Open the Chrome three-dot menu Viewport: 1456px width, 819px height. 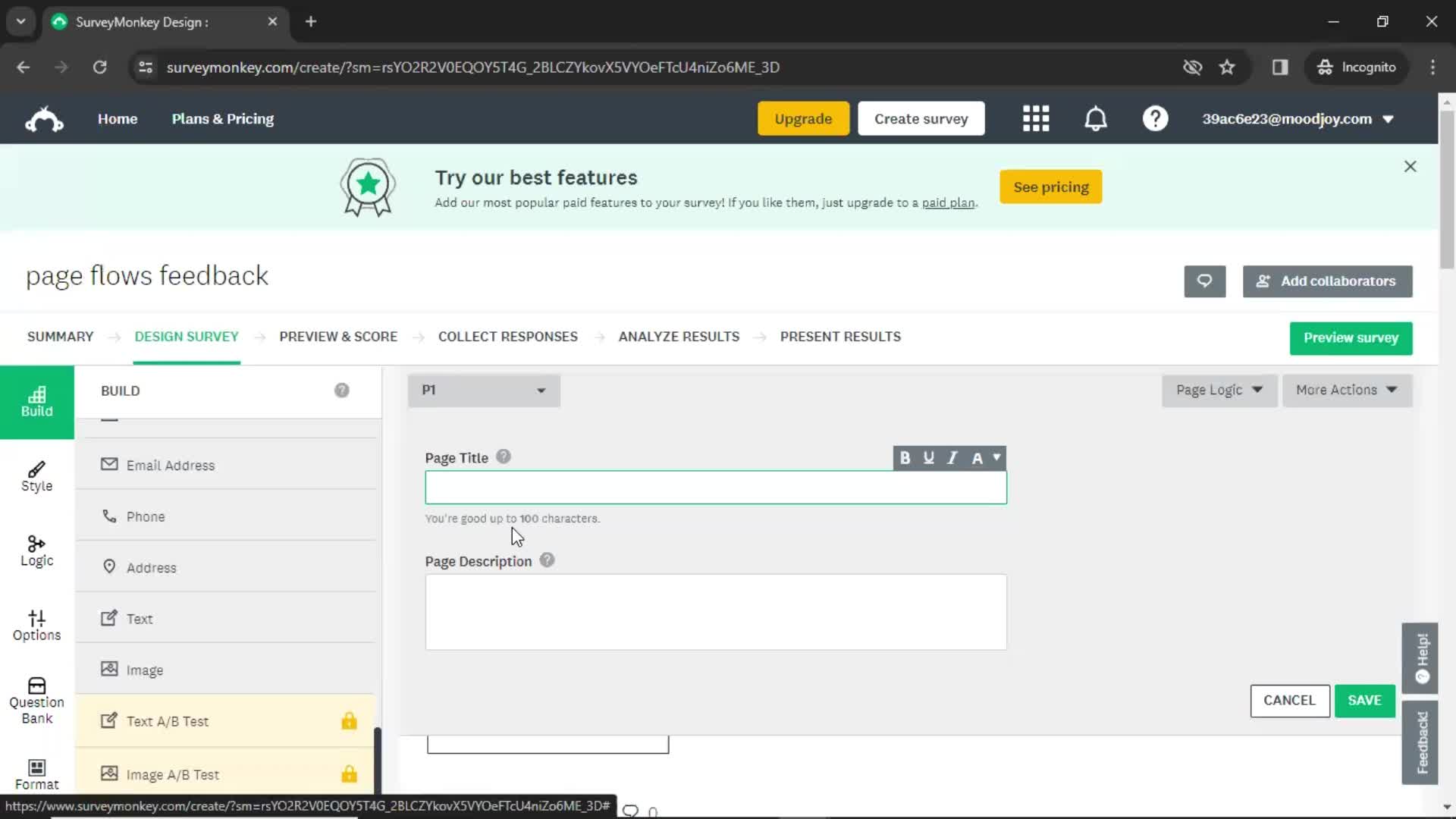pyautogui.click(x=1432, y=67)
